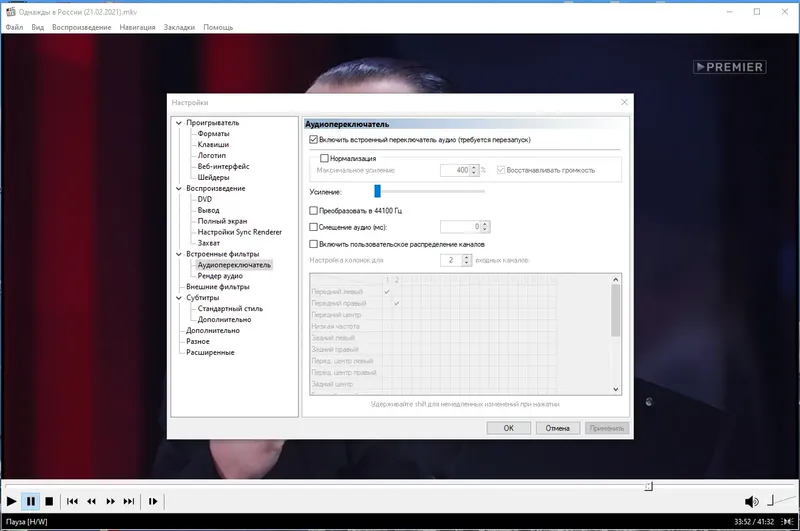This screenshot has height=531, width=800.
Task: Open the Вывод settings page
Action: point(209,210)
